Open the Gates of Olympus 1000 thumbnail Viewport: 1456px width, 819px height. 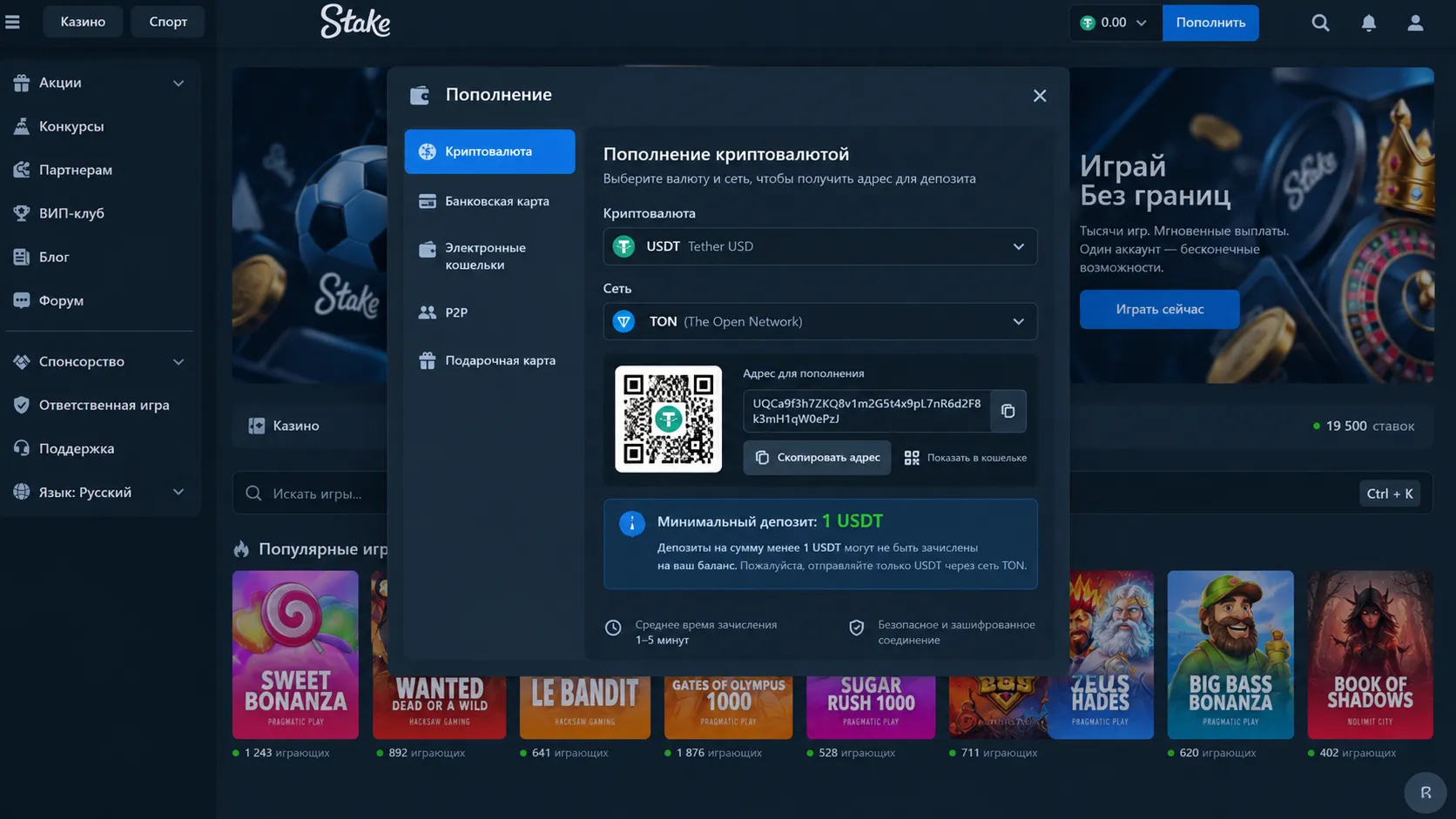pyautogui.click(x=728, y=708)
